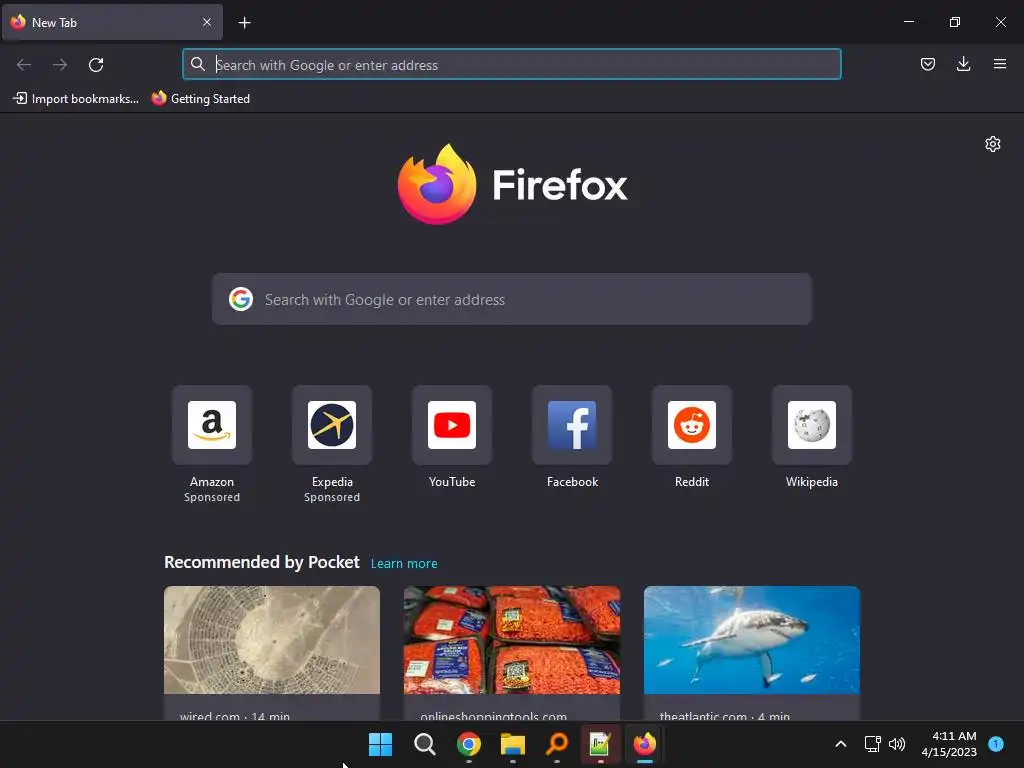Show hidden system tray icons
Image resolution: width=1024 pixels, height=768 pixels.
click(x=841, y=744)
